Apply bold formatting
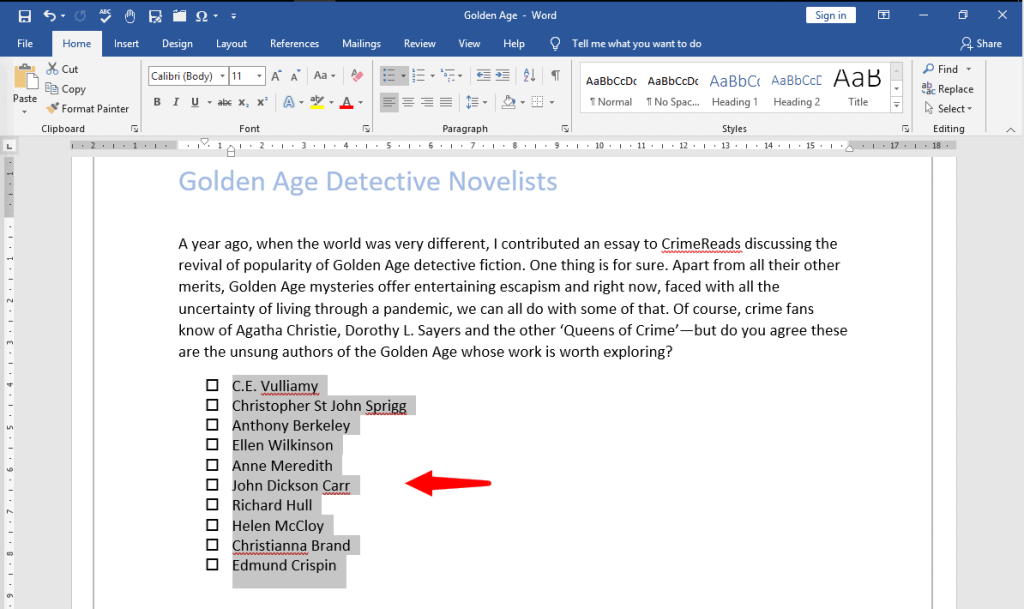1024x609 pixels. (157, 102)
